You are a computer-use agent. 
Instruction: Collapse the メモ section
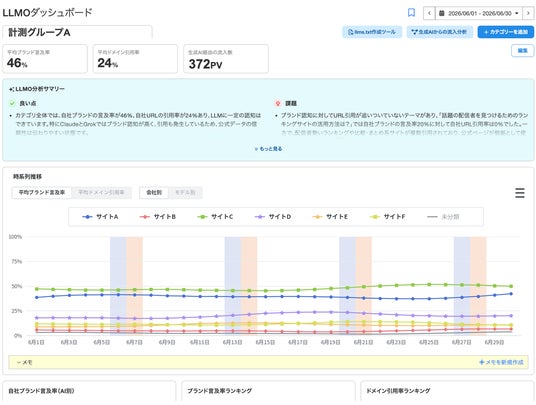[x=24, y=362]
